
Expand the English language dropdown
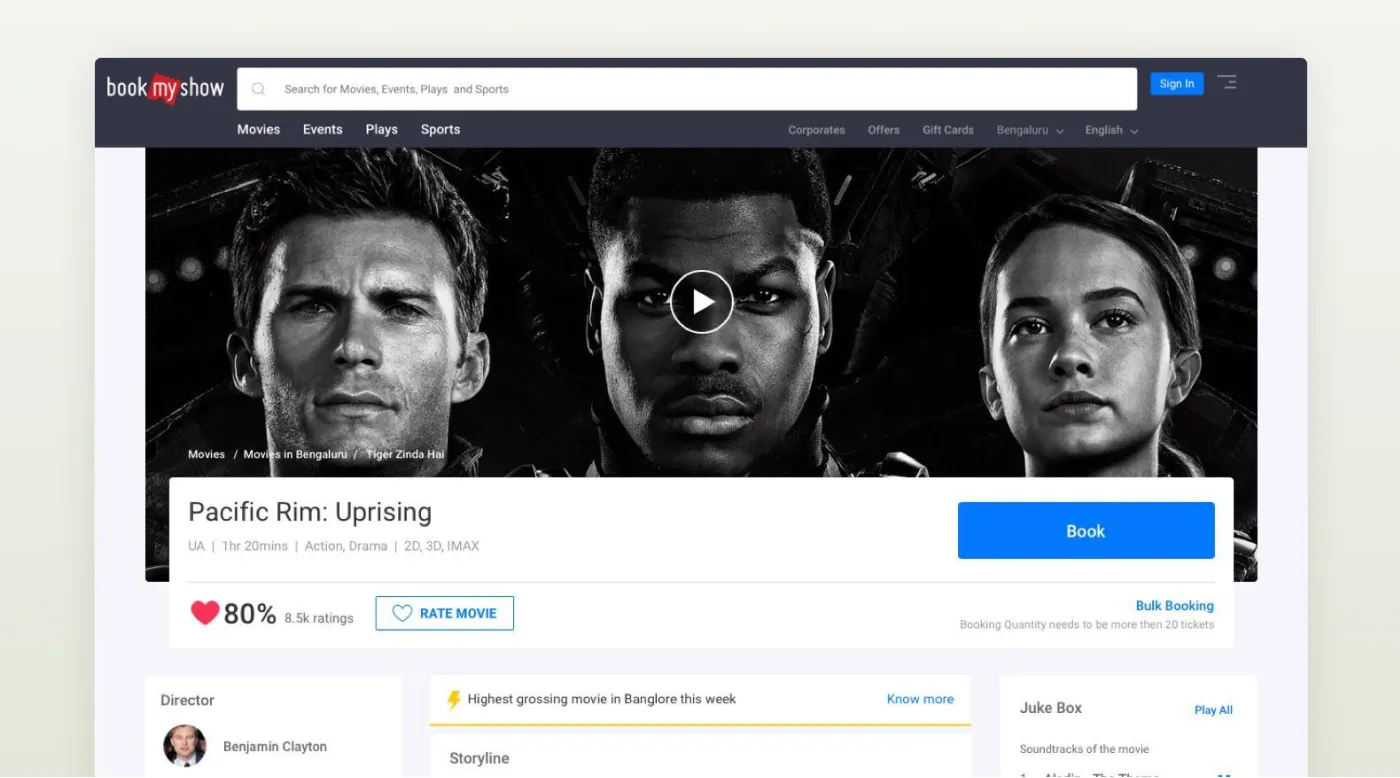[1112, 130]
